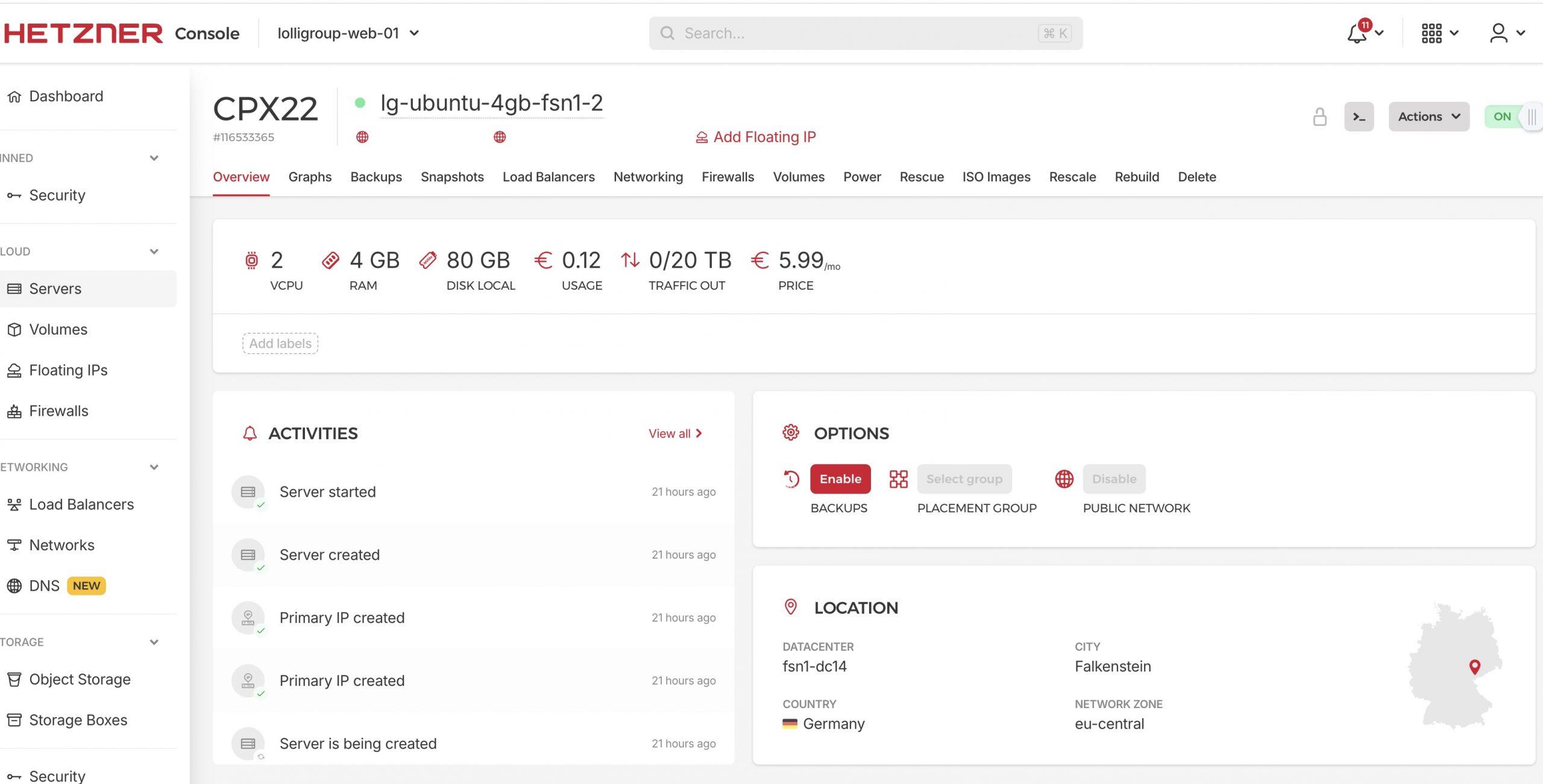
Task: Click the Storage Boxes icon in sidebar
Action: (x=14, y=720)
